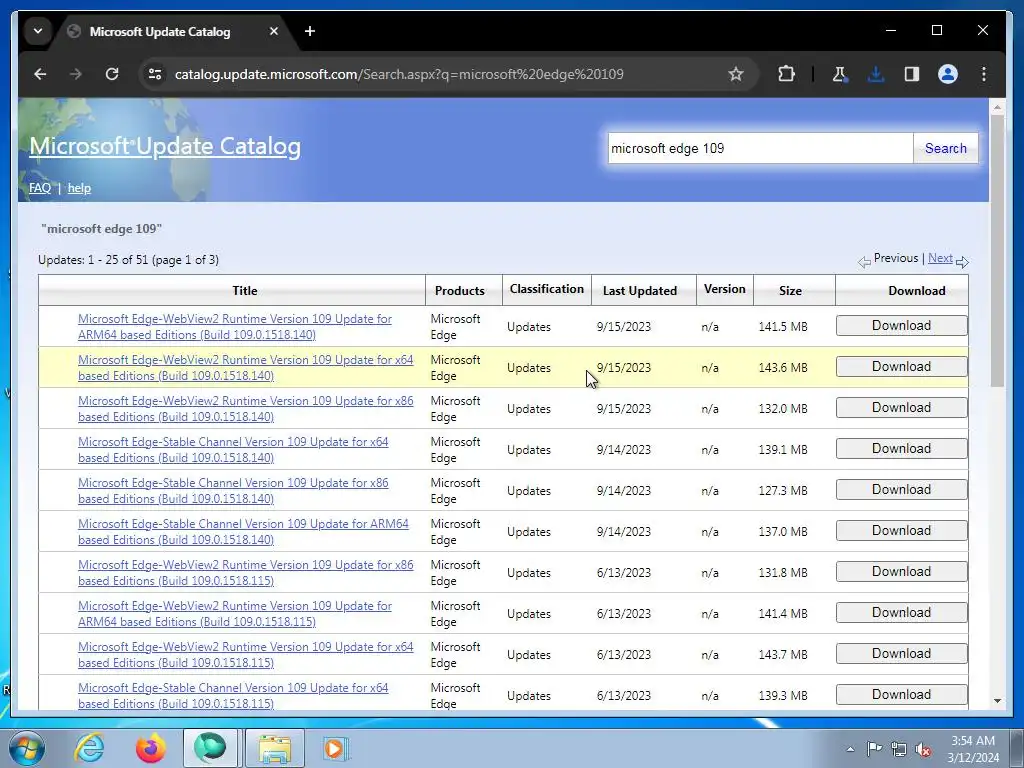Open Stable Channel x64 Build 109.0.1518.115 link
Viewport: 1024px width, 768px height.
tap(233, 696)
